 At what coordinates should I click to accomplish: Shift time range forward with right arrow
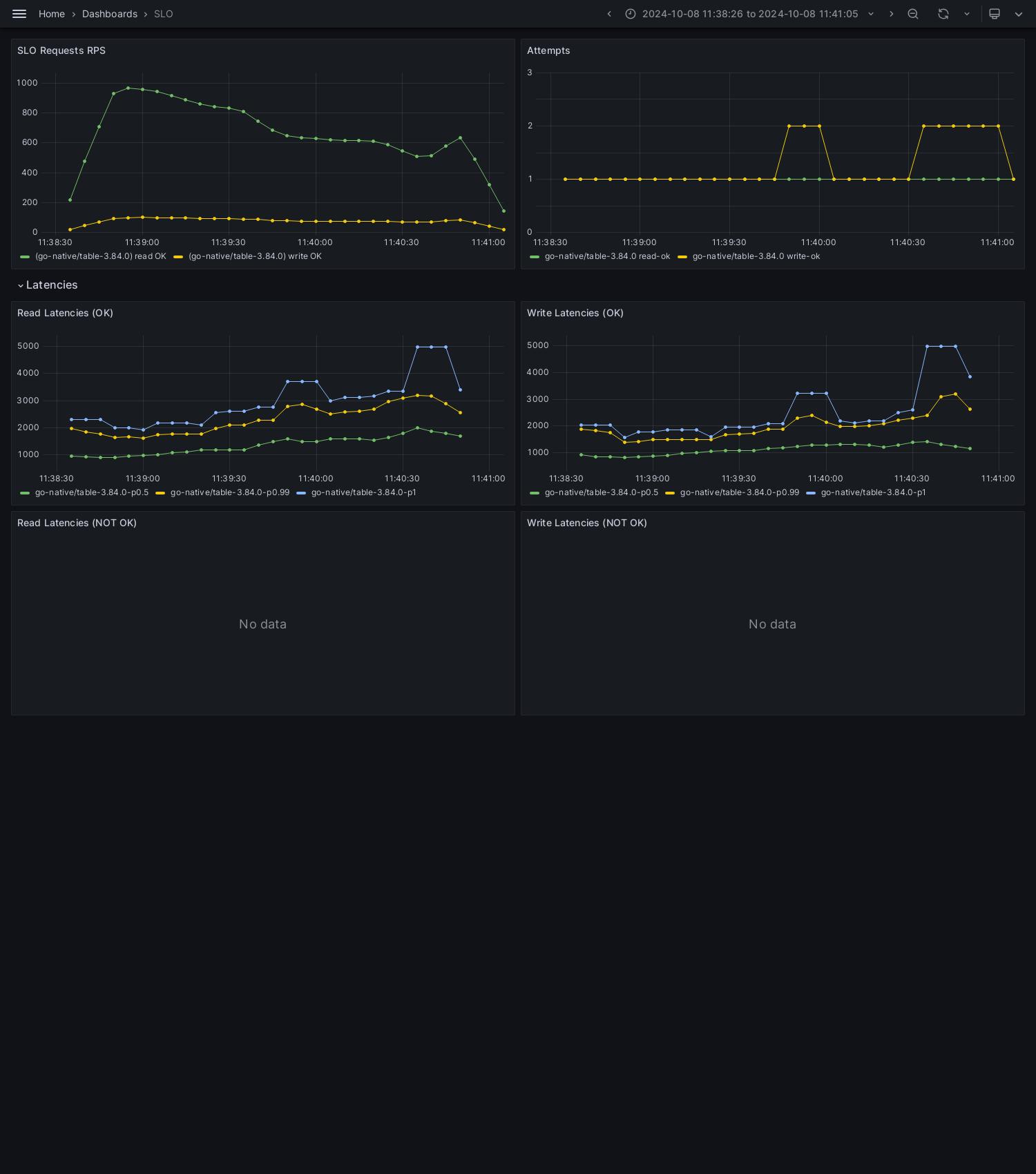click(891, 14)
